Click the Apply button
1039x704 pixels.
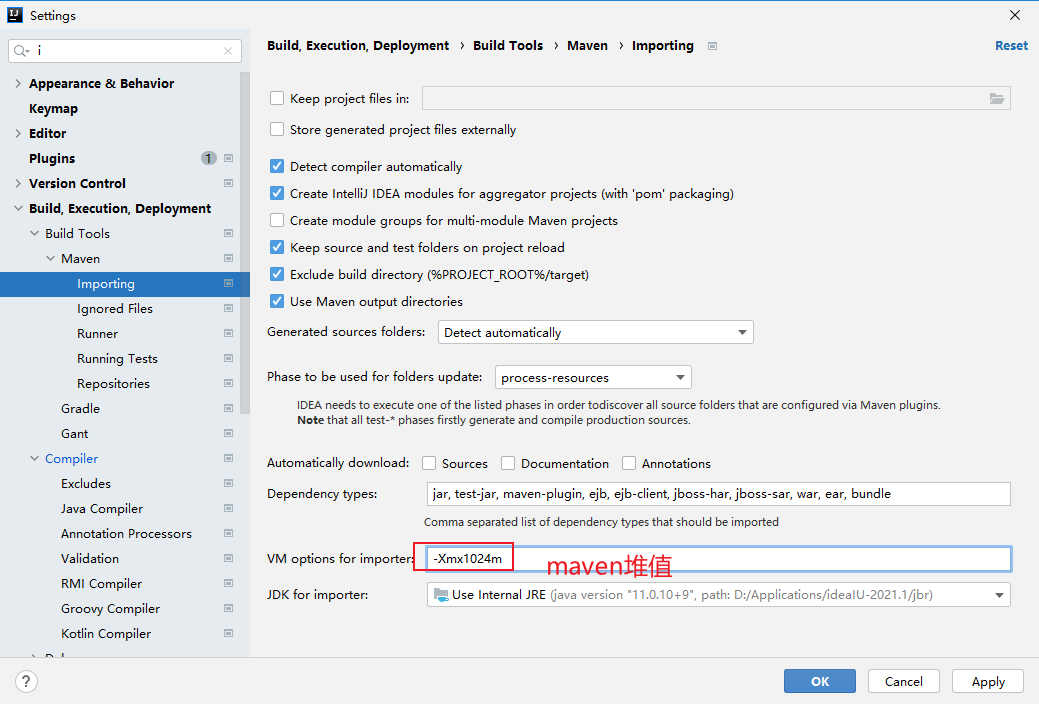coord(988,681)
